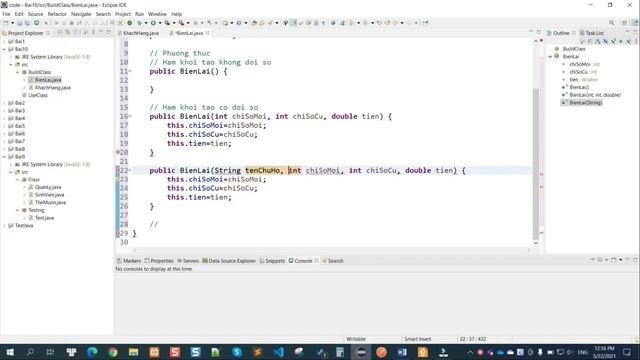
Task: Open the File menu
Action: click(6, 14)
